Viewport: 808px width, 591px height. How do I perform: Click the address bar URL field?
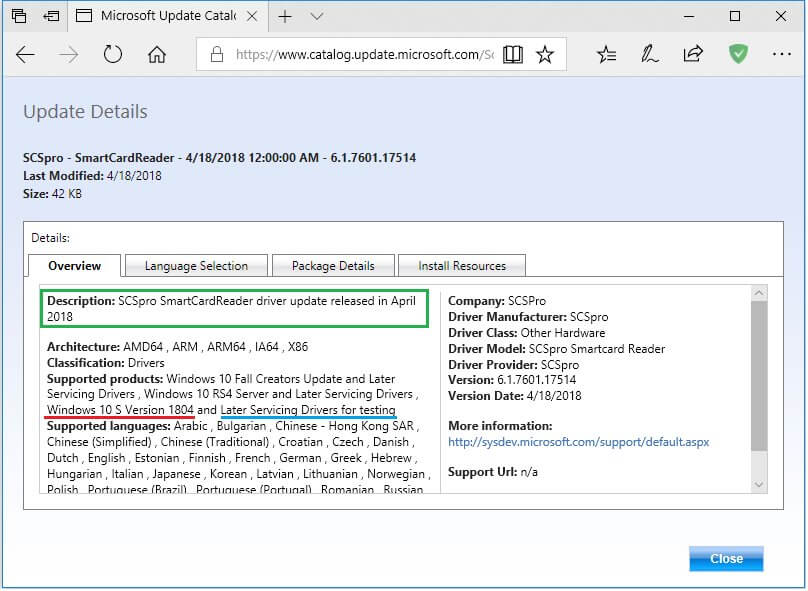[360, 55]
